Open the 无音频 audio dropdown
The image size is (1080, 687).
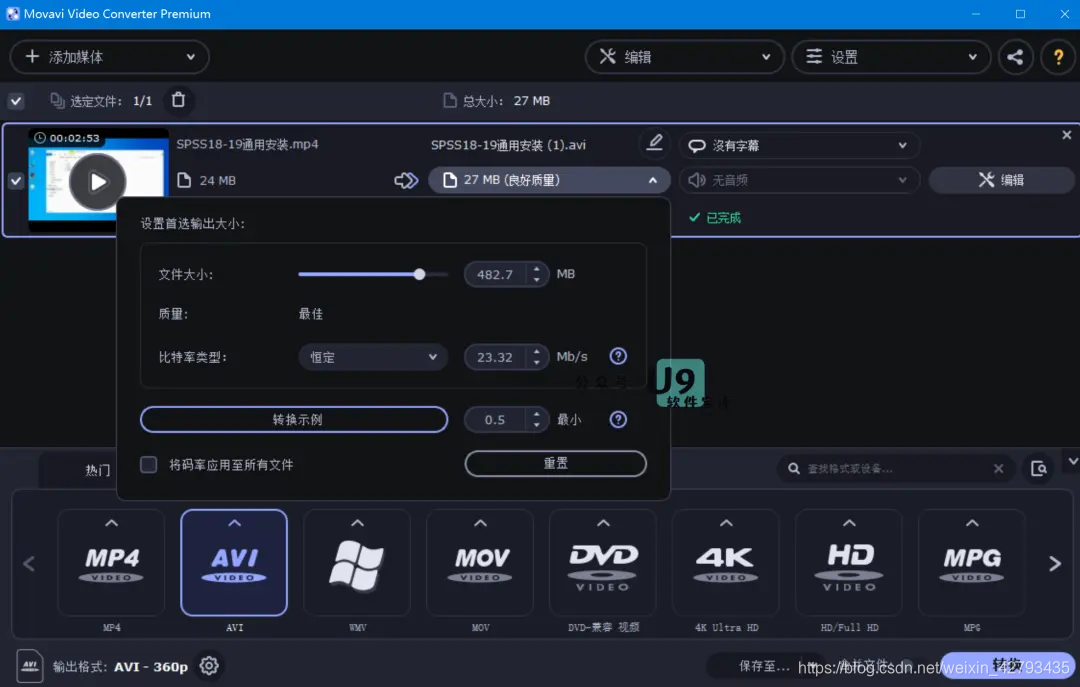click(800, 180)
